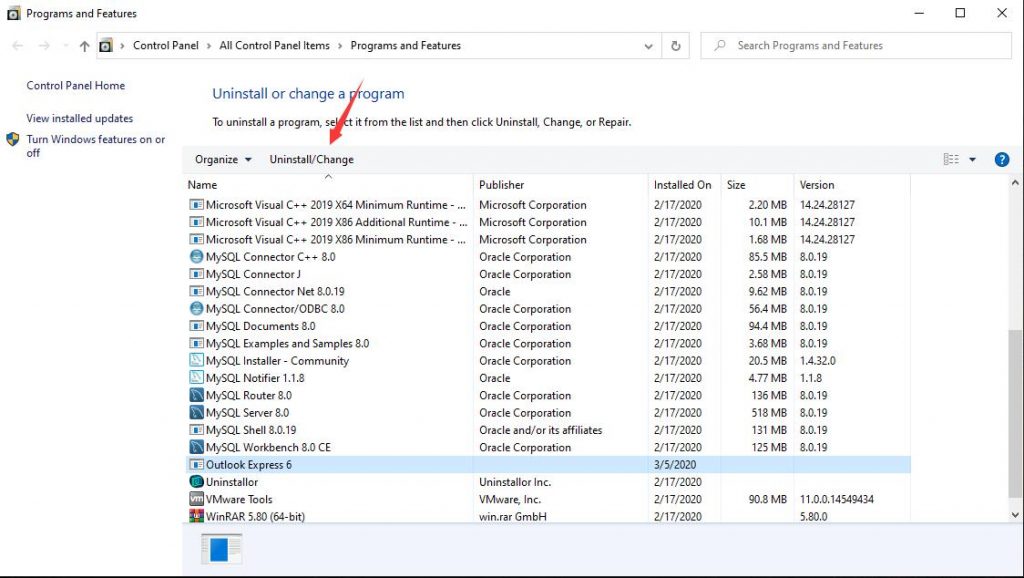The height and width of the screenshot is (578, 1024).
Task: Expand the address bar history dropdown
Action: 648,46
